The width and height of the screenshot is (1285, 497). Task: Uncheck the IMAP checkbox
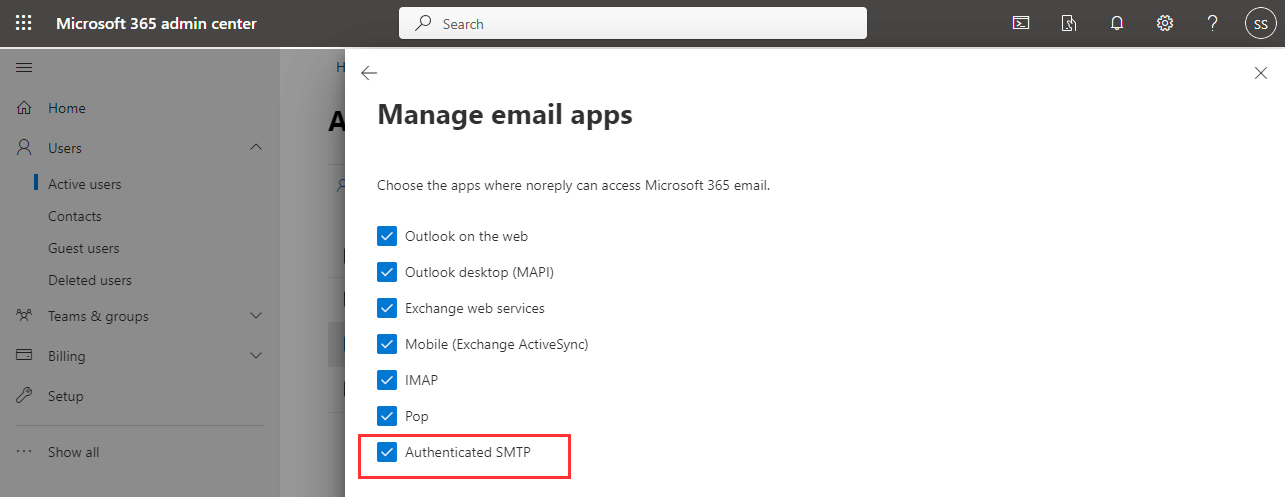point(387,380)
